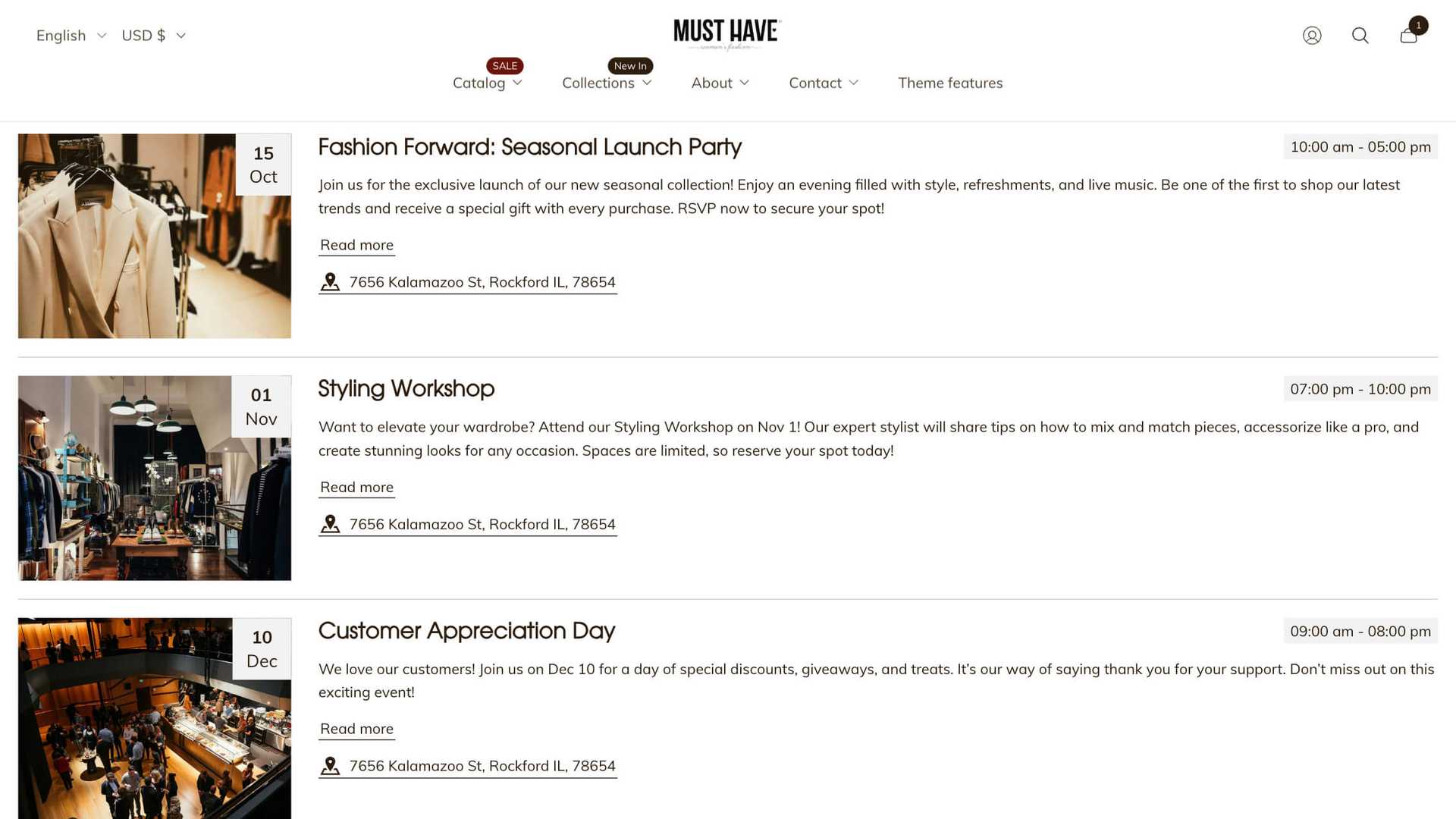Expand the USD $ currency selector
Image resolution: width=1456 pixels, height=819 pixels.
click(154, 36)
